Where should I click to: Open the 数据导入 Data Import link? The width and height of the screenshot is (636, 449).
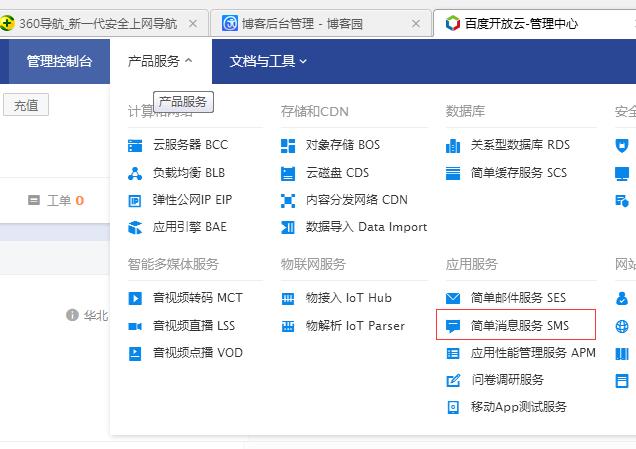click(366, 227)
